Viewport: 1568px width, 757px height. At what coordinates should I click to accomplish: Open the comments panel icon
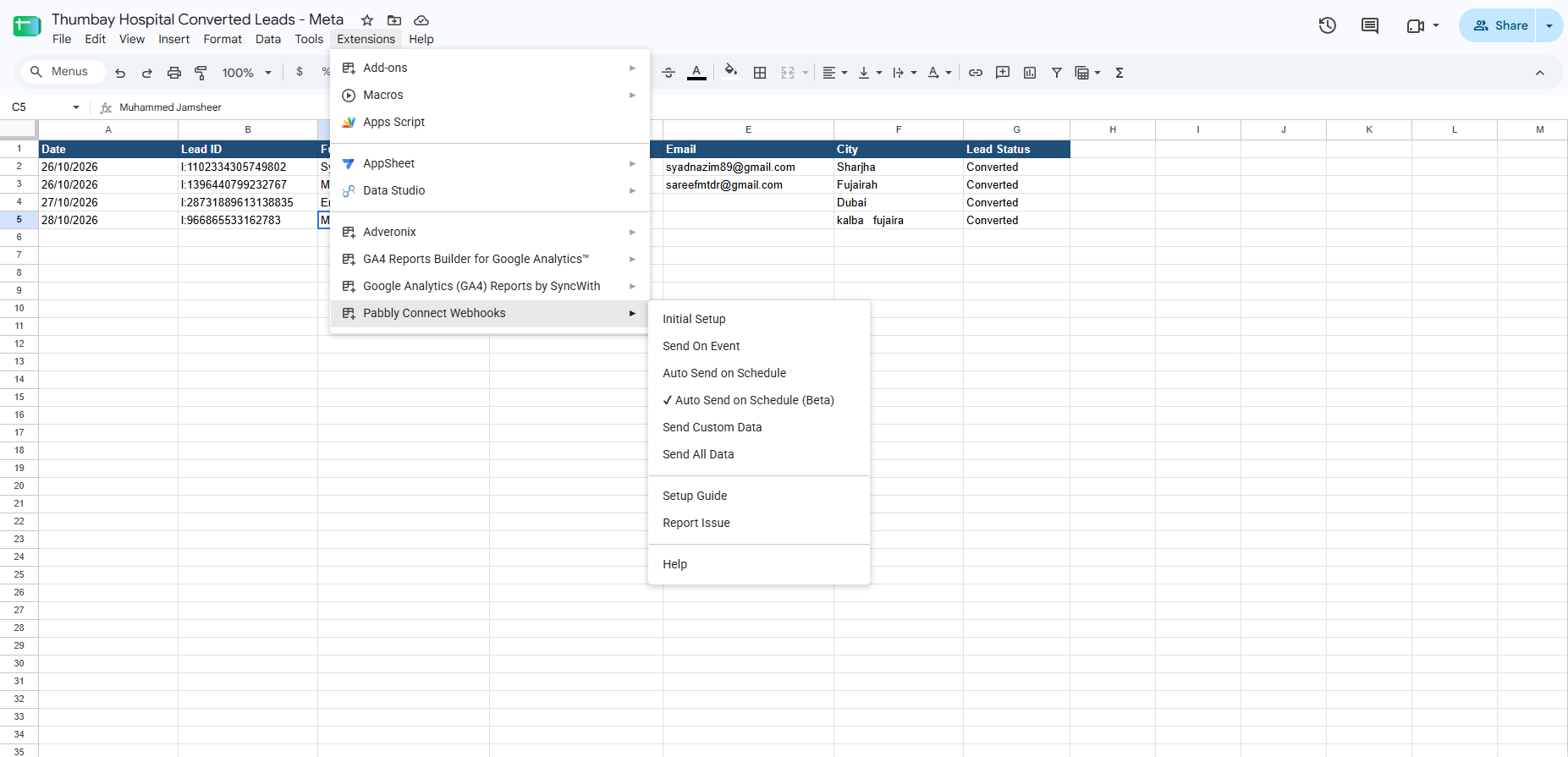tap(1370, 25)
